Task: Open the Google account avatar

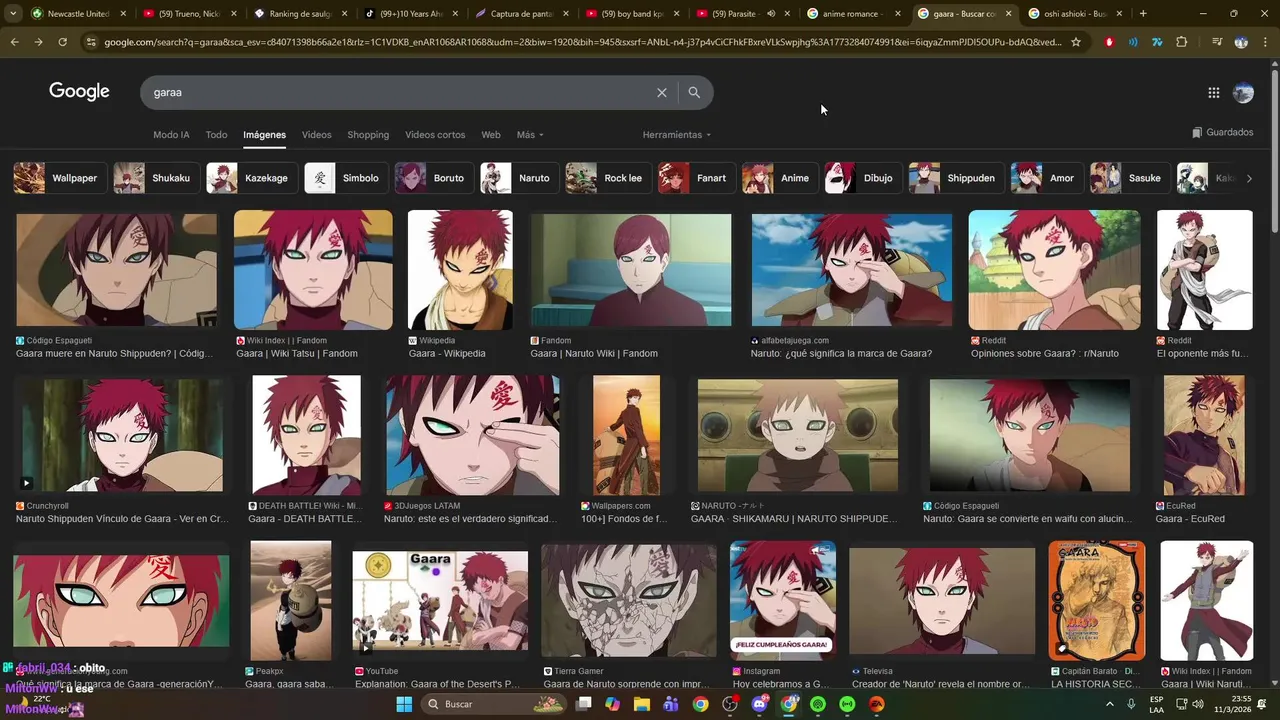Action: click(x=1243, y=93)
